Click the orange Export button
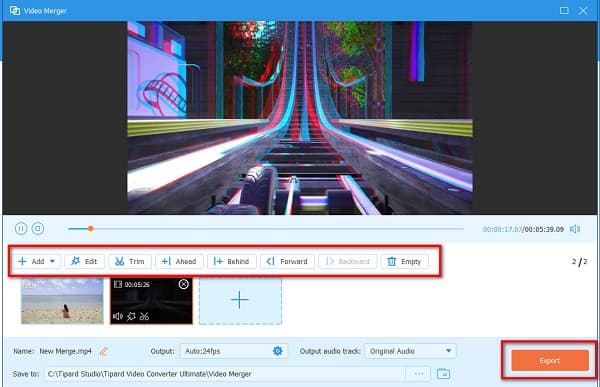This screenshot has height=387, width=600. [549, 361]
